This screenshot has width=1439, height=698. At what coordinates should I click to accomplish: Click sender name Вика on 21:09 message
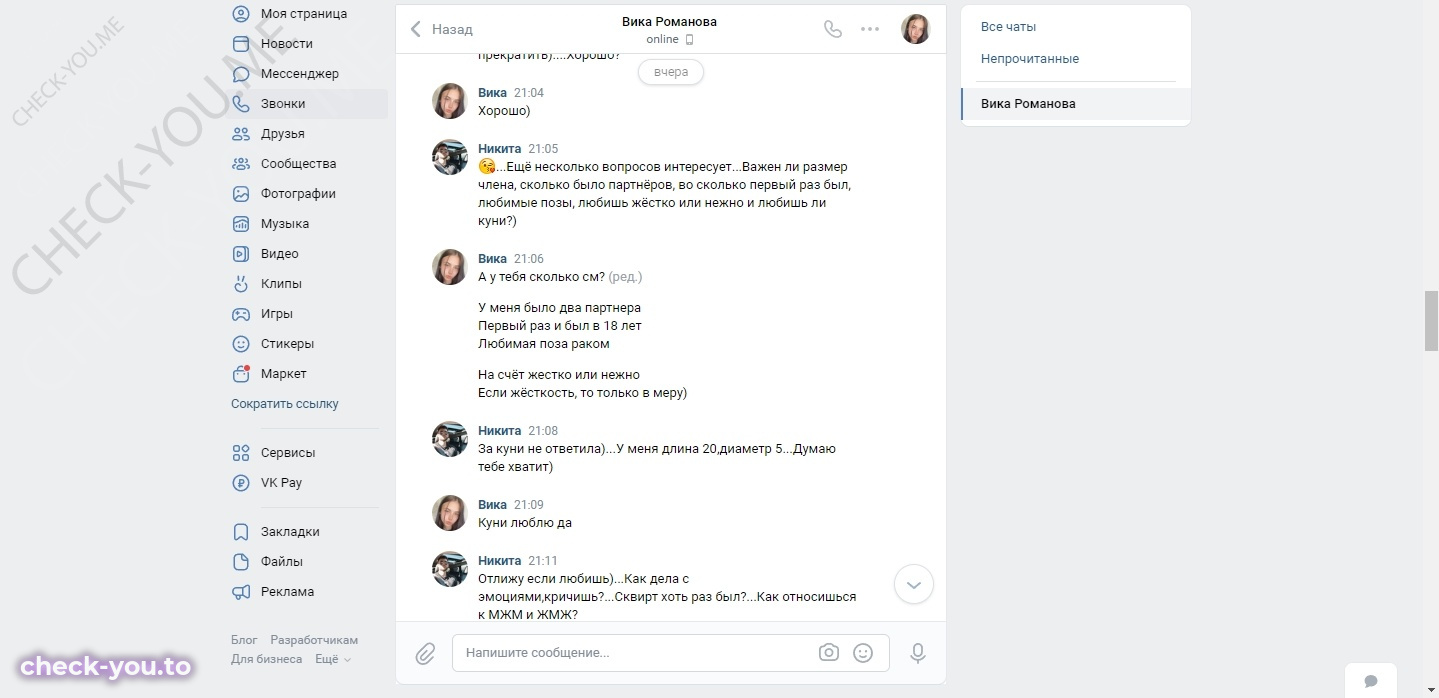coord(493,505)
